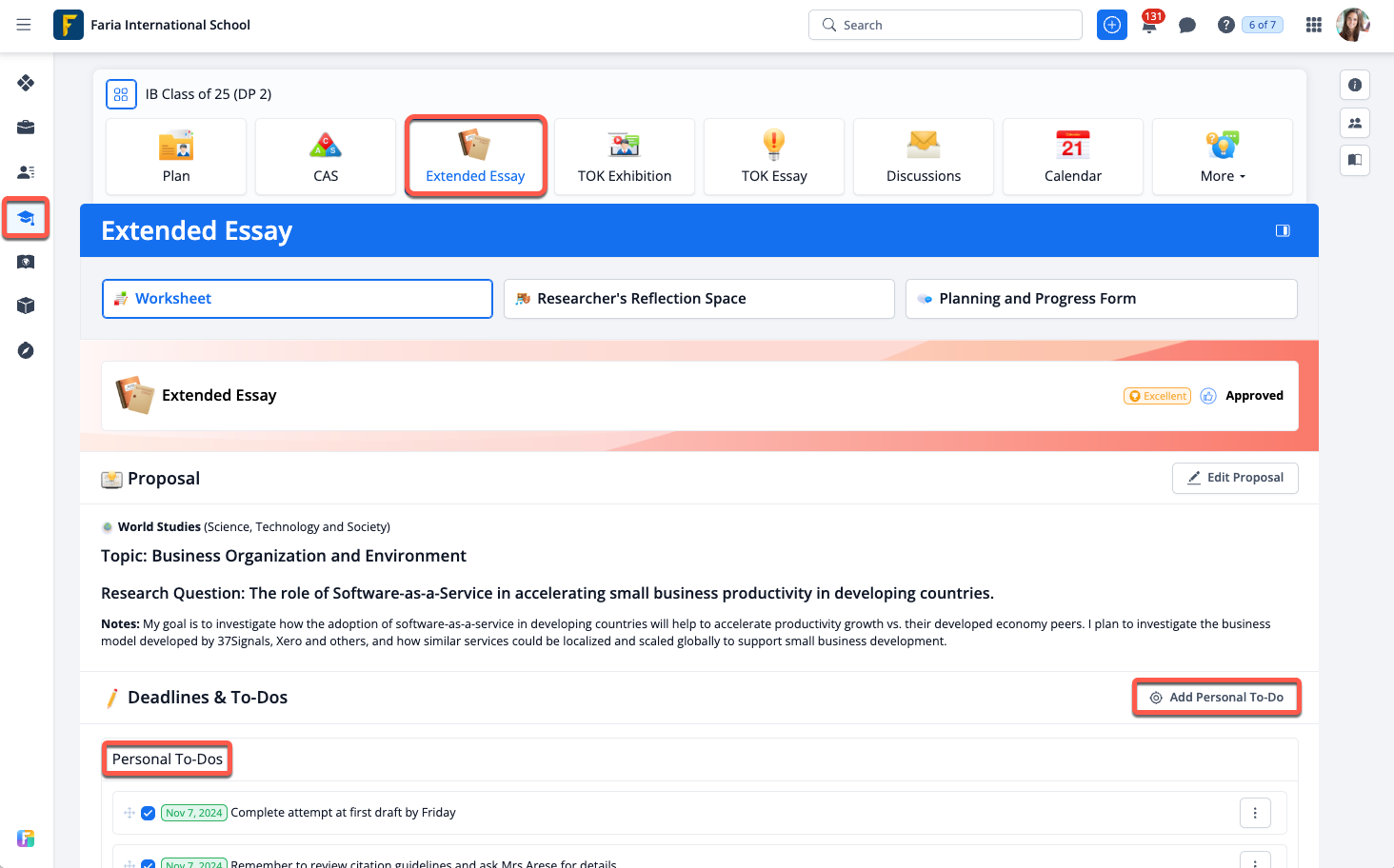This screenshot has width=1394, height=868.
Task: Open the Planning and Progress Form tab
Action: point(1100,299)
